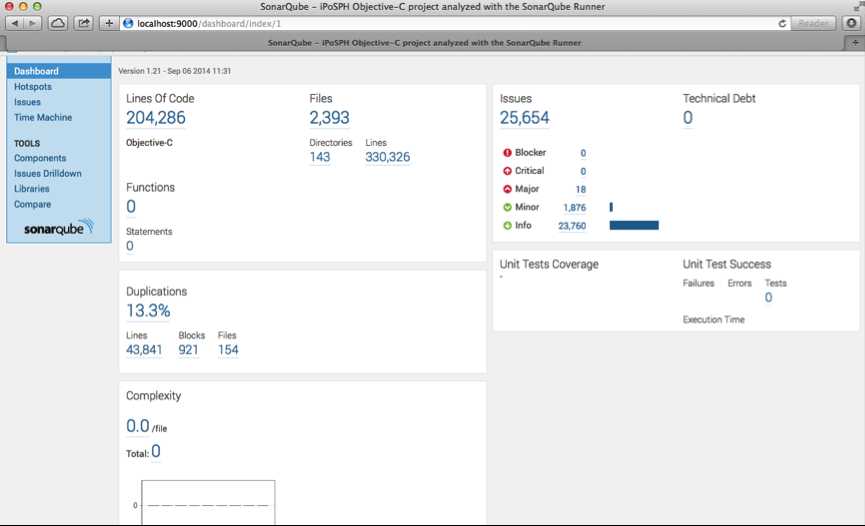Open Issues in the sidebar
The image size is (865, 526).
click(x=27, y=102)
